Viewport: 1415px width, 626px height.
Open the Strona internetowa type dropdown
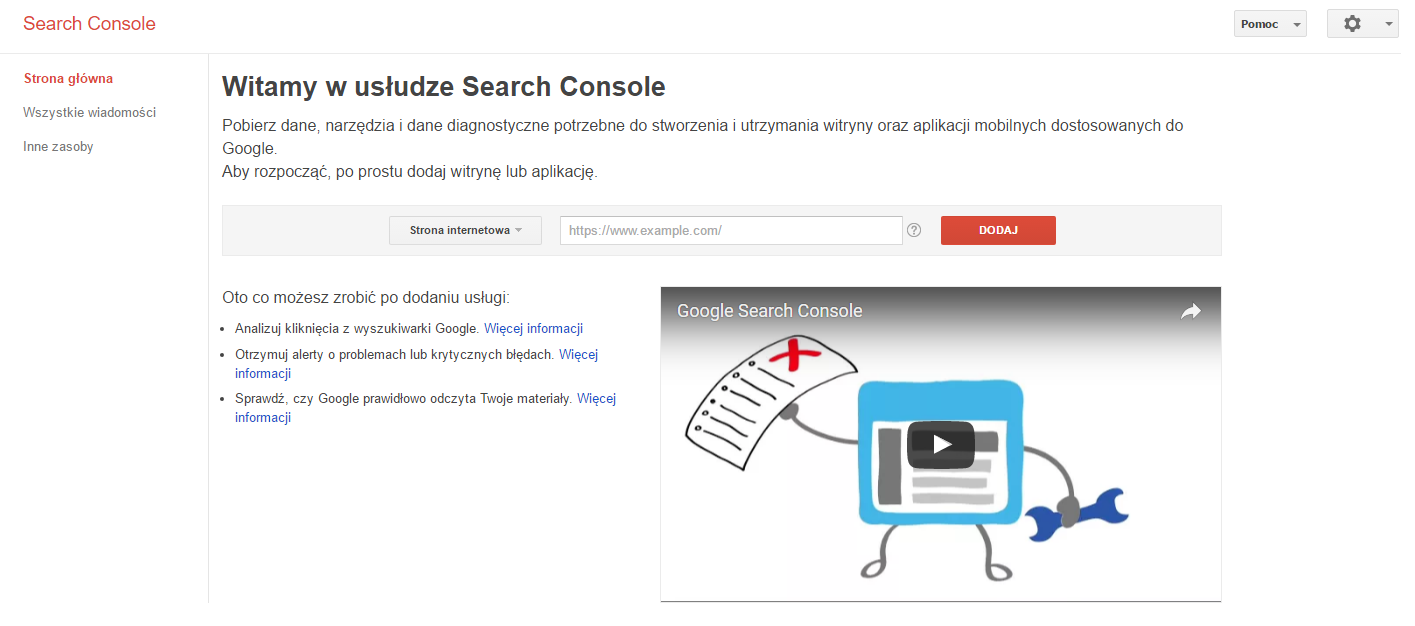(x=465, y=230)
